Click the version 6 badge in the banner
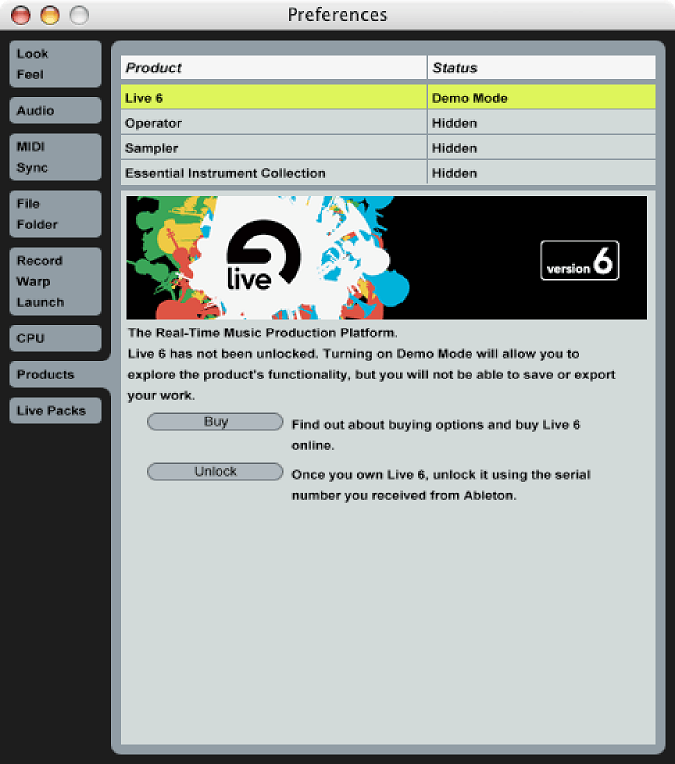The width and height of the screenshot is (675, 764). click(x=579, y=260)
